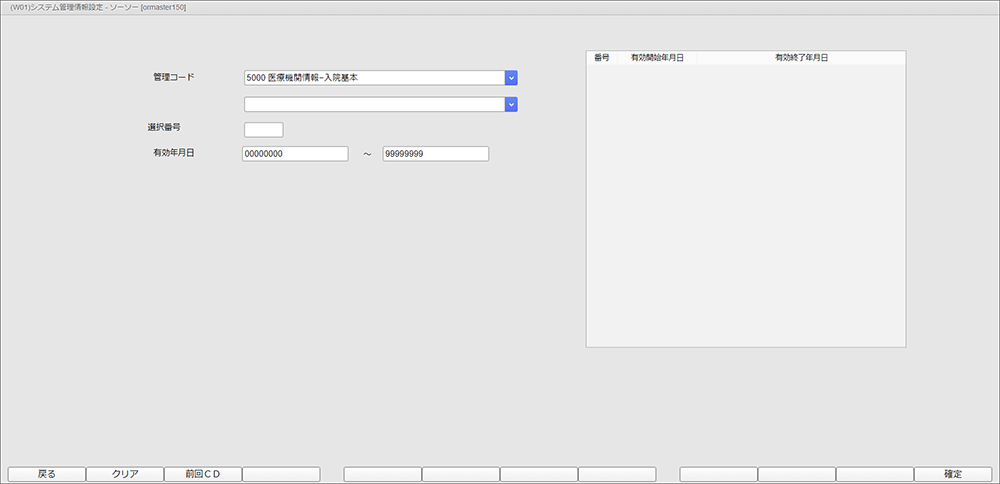Click the blank button right of 前回ＣＤ
This screenshot has width=1000, height=484.
pos(281,474)
